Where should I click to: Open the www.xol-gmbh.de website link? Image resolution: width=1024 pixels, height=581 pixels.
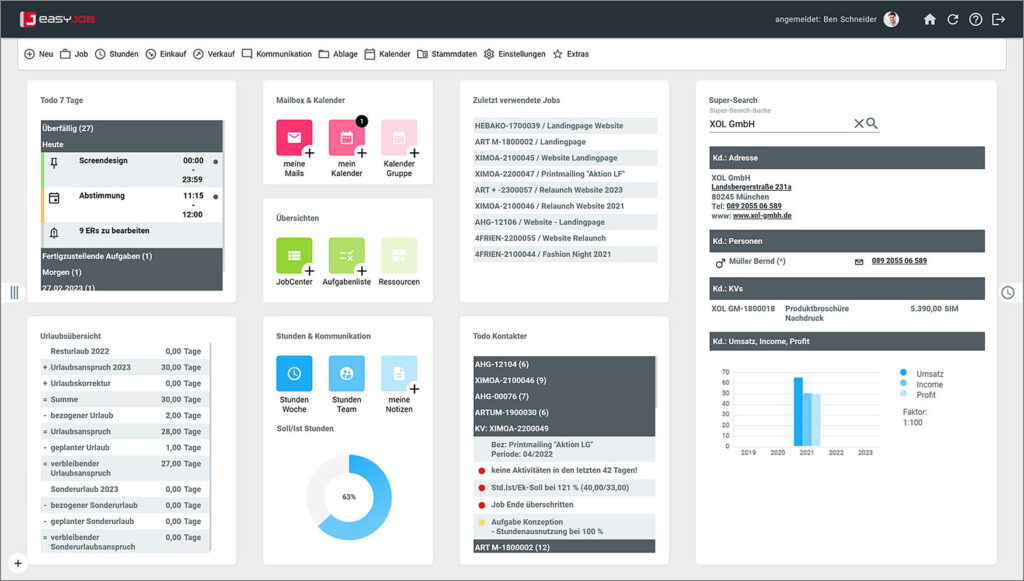(x=761, y=215)
